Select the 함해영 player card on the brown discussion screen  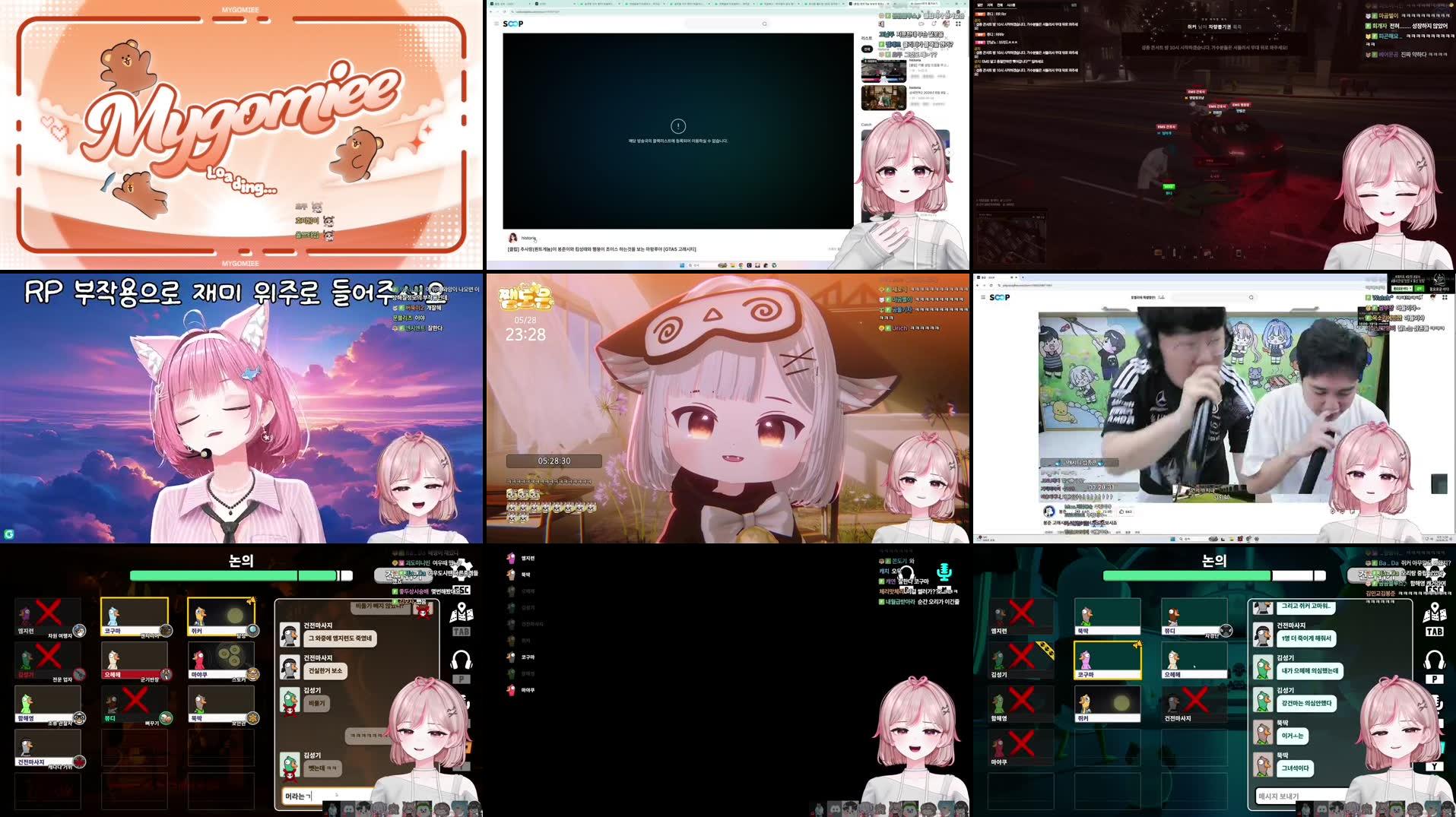[x=47, y=705]
